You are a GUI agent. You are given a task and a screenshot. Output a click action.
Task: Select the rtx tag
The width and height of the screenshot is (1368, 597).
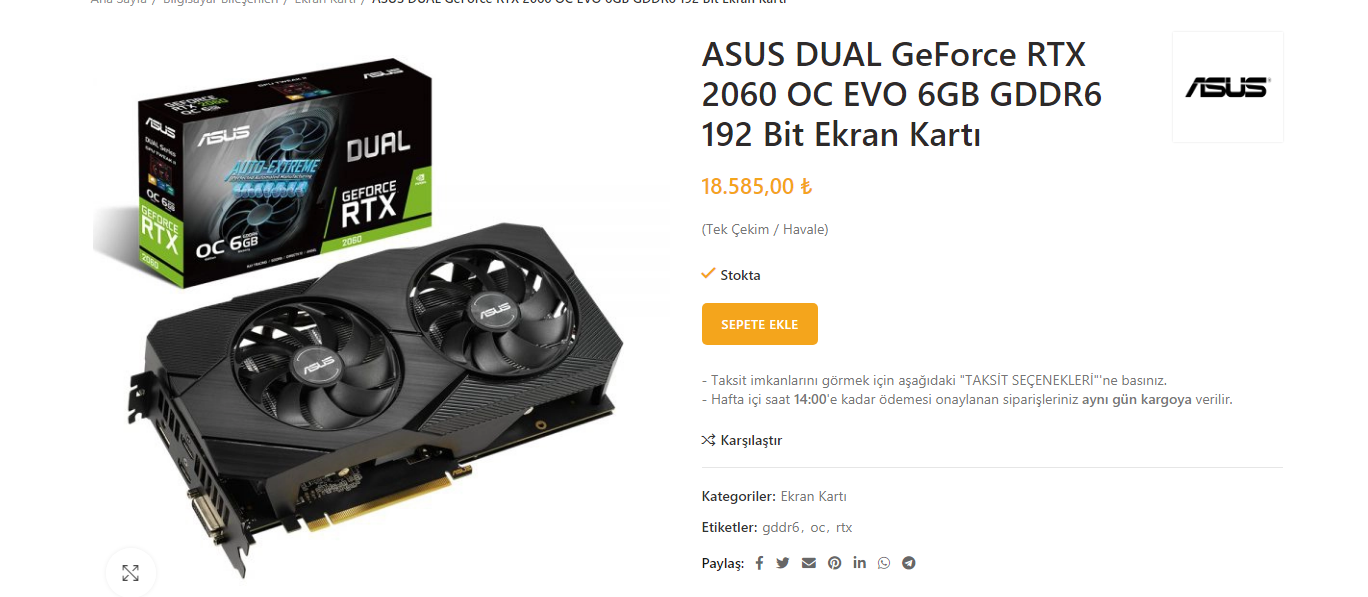(844, 527)
